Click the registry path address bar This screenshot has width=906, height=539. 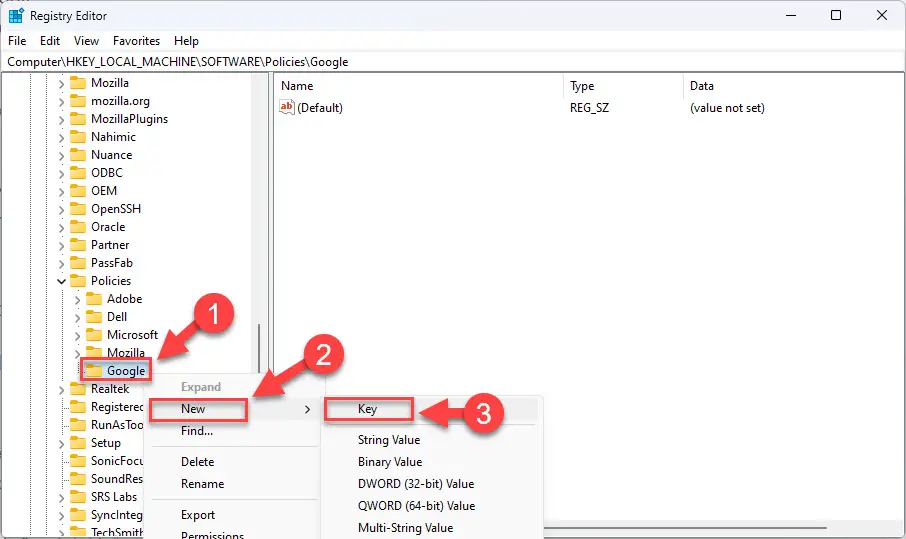(x=453, y=62)
